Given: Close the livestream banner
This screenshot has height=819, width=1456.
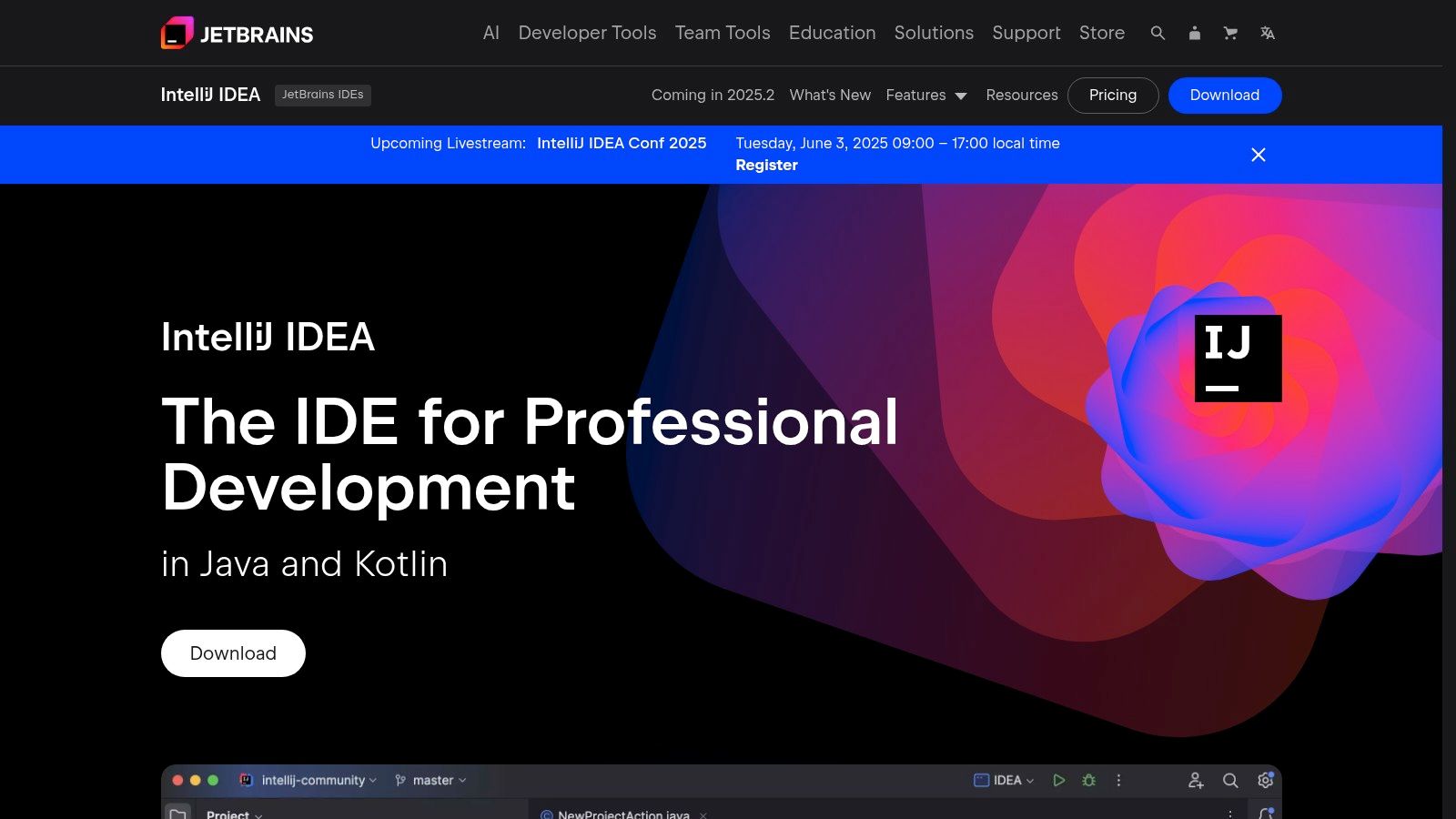Looking at the screenshot, I should [1259, 155].
